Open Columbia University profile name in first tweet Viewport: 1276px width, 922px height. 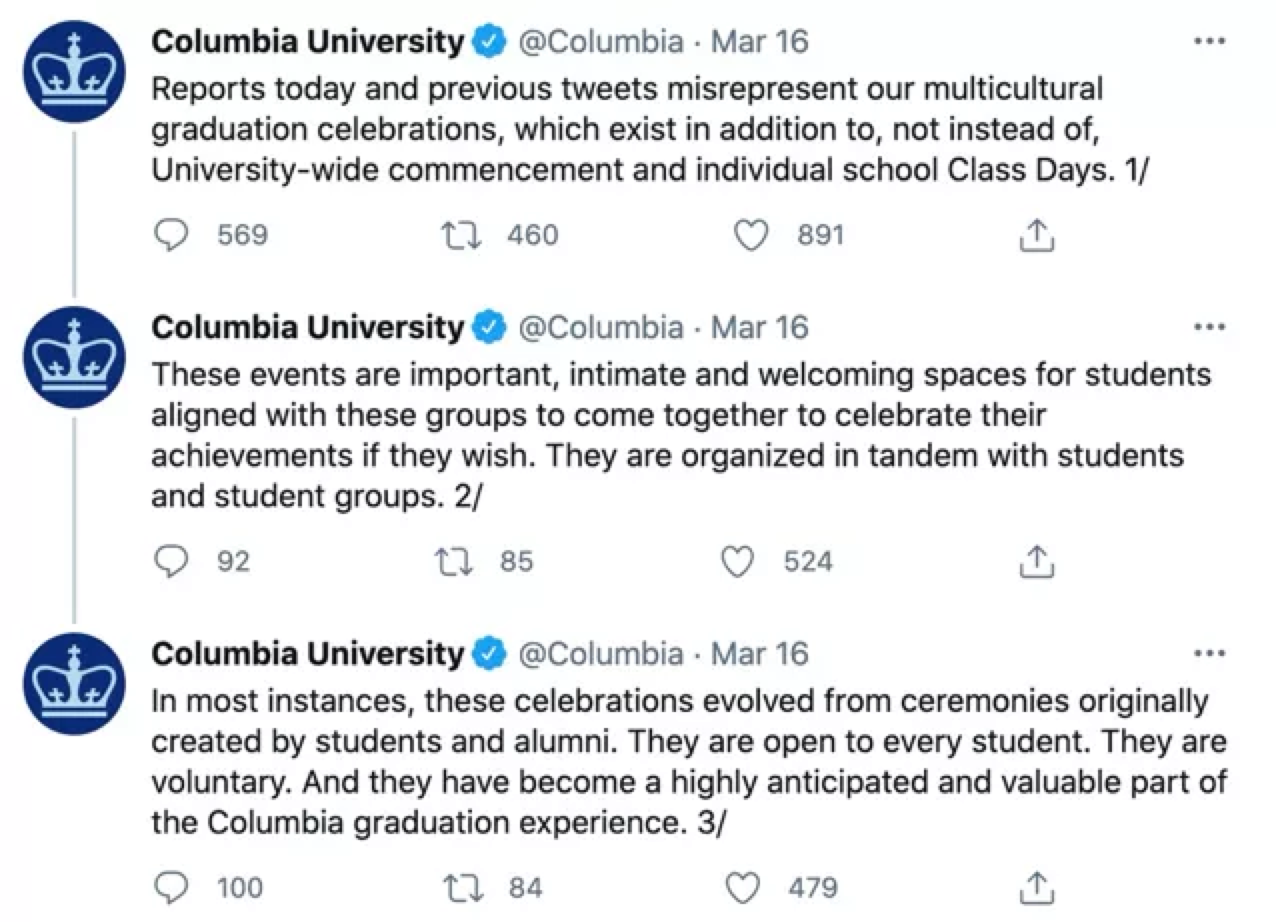(308, 42)
